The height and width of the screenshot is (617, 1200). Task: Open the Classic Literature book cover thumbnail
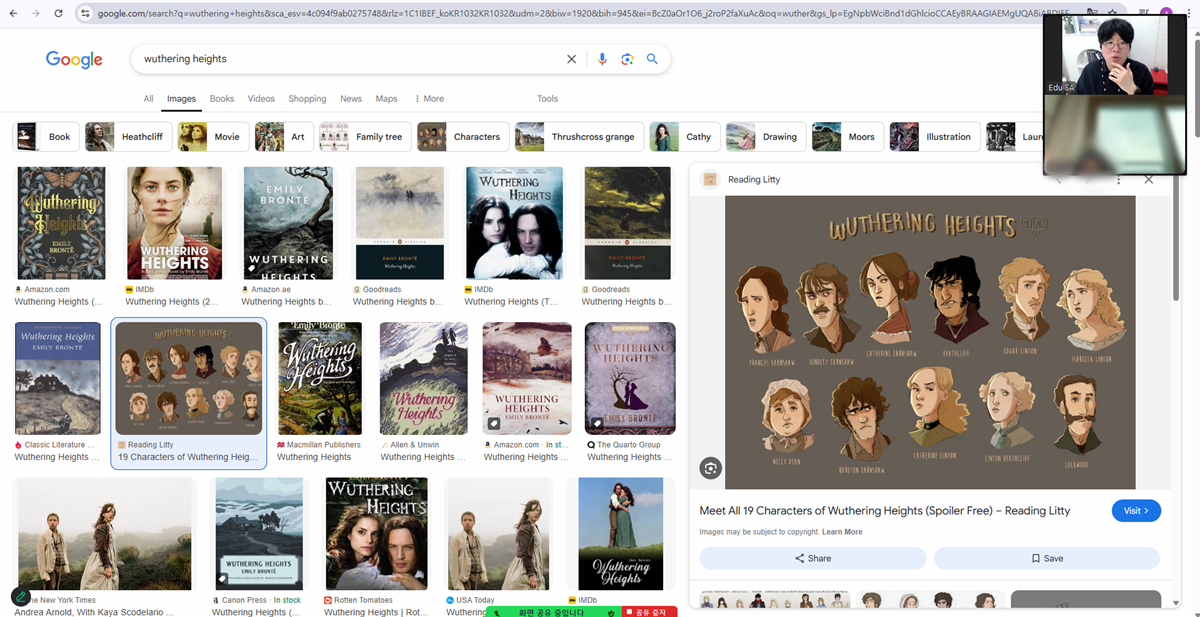[x=57, y=378]
